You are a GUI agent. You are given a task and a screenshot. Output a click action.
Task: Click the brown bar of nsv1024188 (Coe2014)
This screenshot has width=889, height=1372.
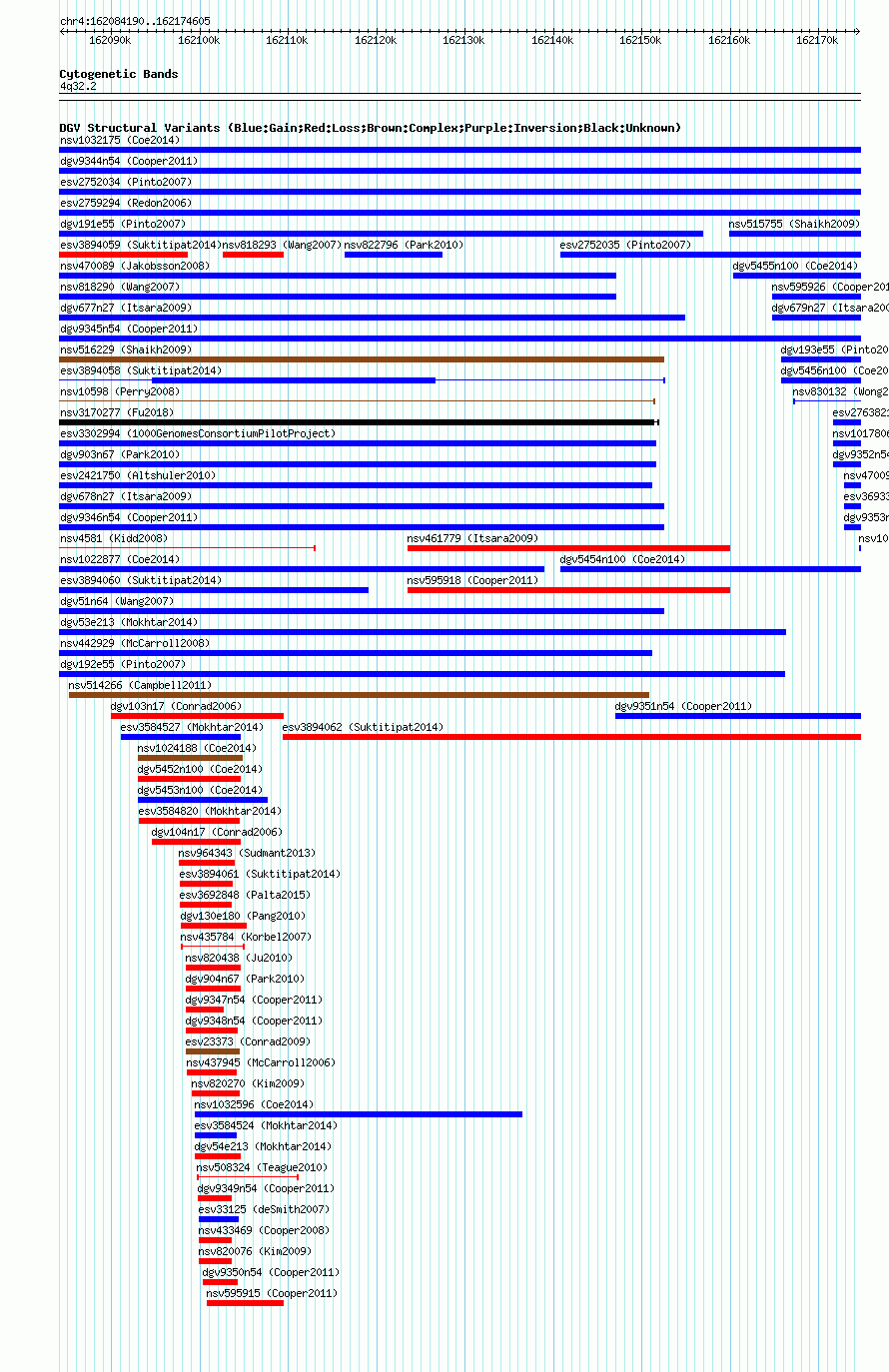click(190, 758)
